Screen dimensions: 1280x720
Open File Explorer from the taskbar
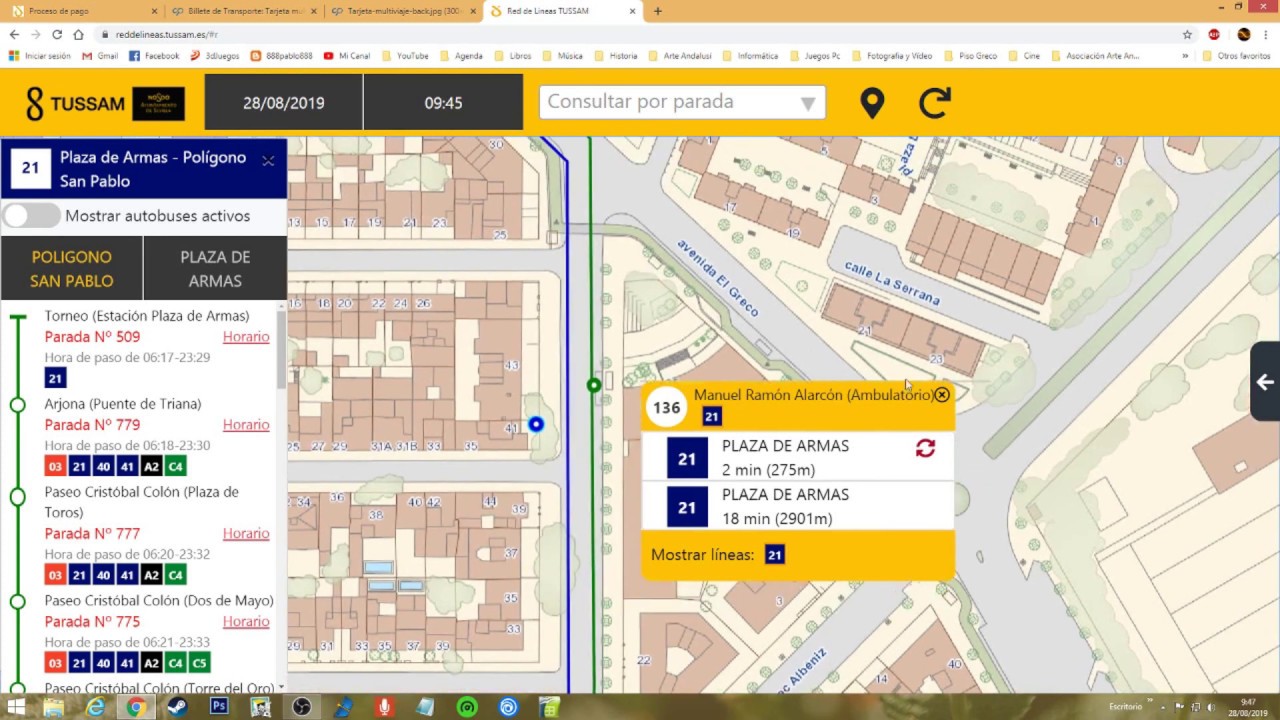coord(54,707)
